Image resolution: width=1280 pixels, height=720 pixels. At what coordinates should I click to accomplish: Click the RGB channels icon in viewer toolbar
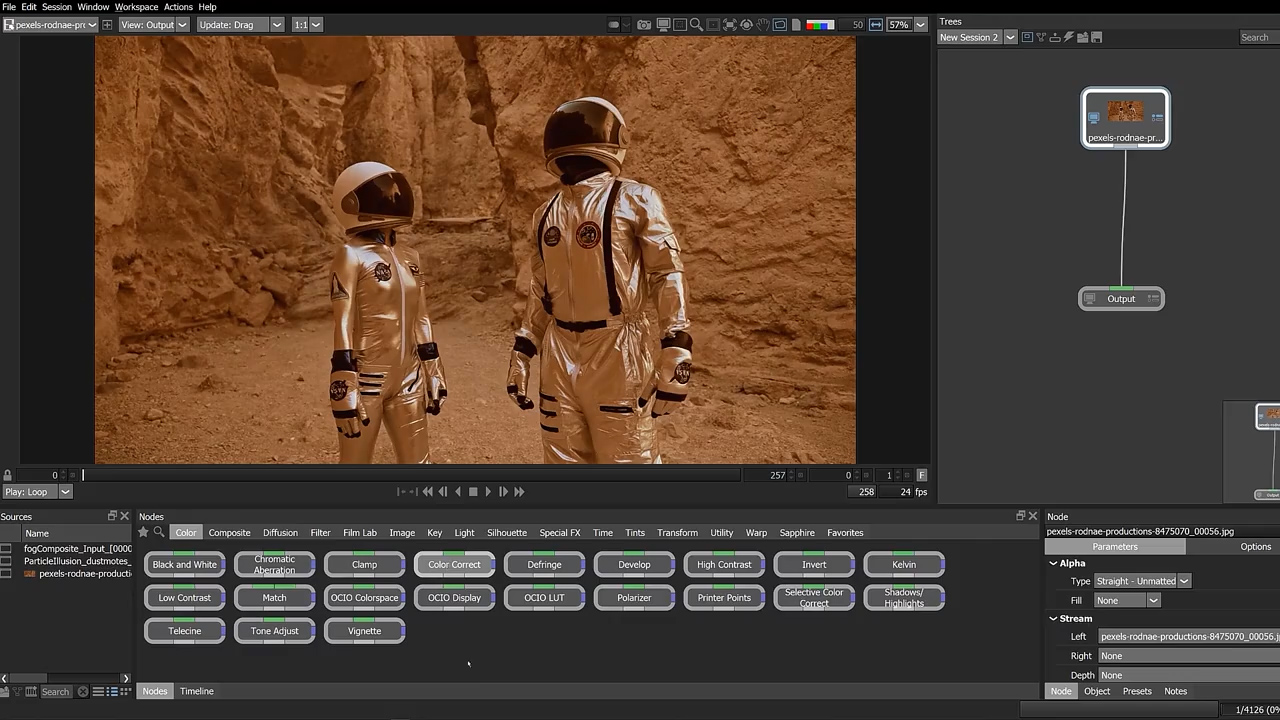tap(820, 25)
